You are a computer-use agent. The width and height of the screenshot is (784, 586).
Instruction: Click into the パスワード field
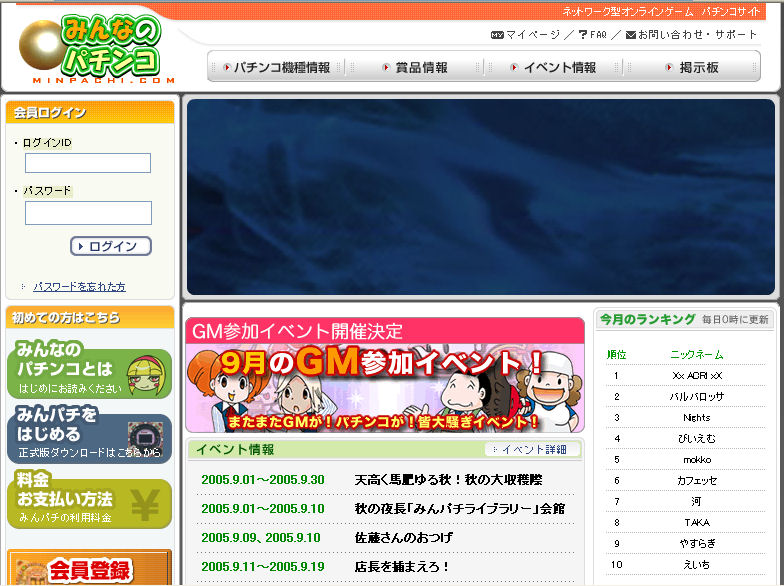(88, 213)
